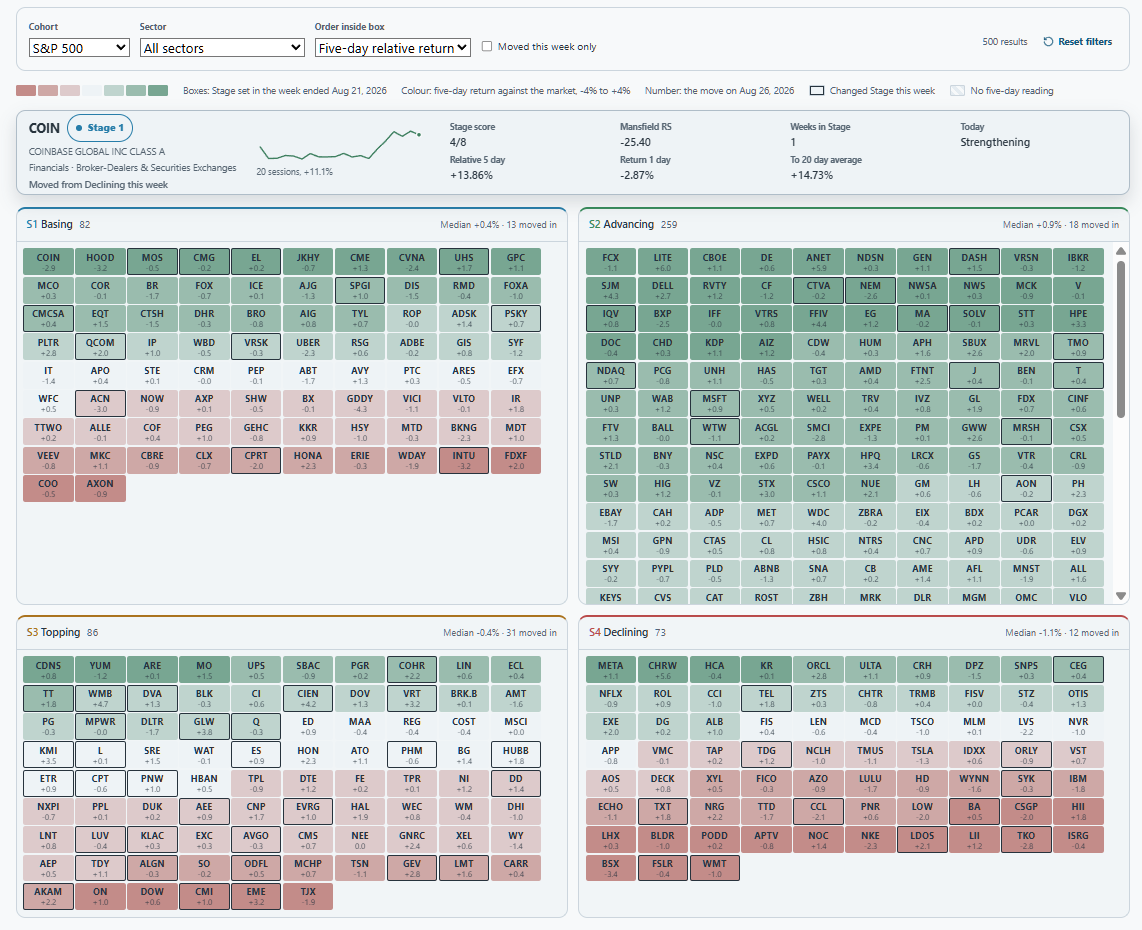Select the IBKR tile in Advancing
The width and height of the screenshot is (1142, 930).
coord(1078,262)
